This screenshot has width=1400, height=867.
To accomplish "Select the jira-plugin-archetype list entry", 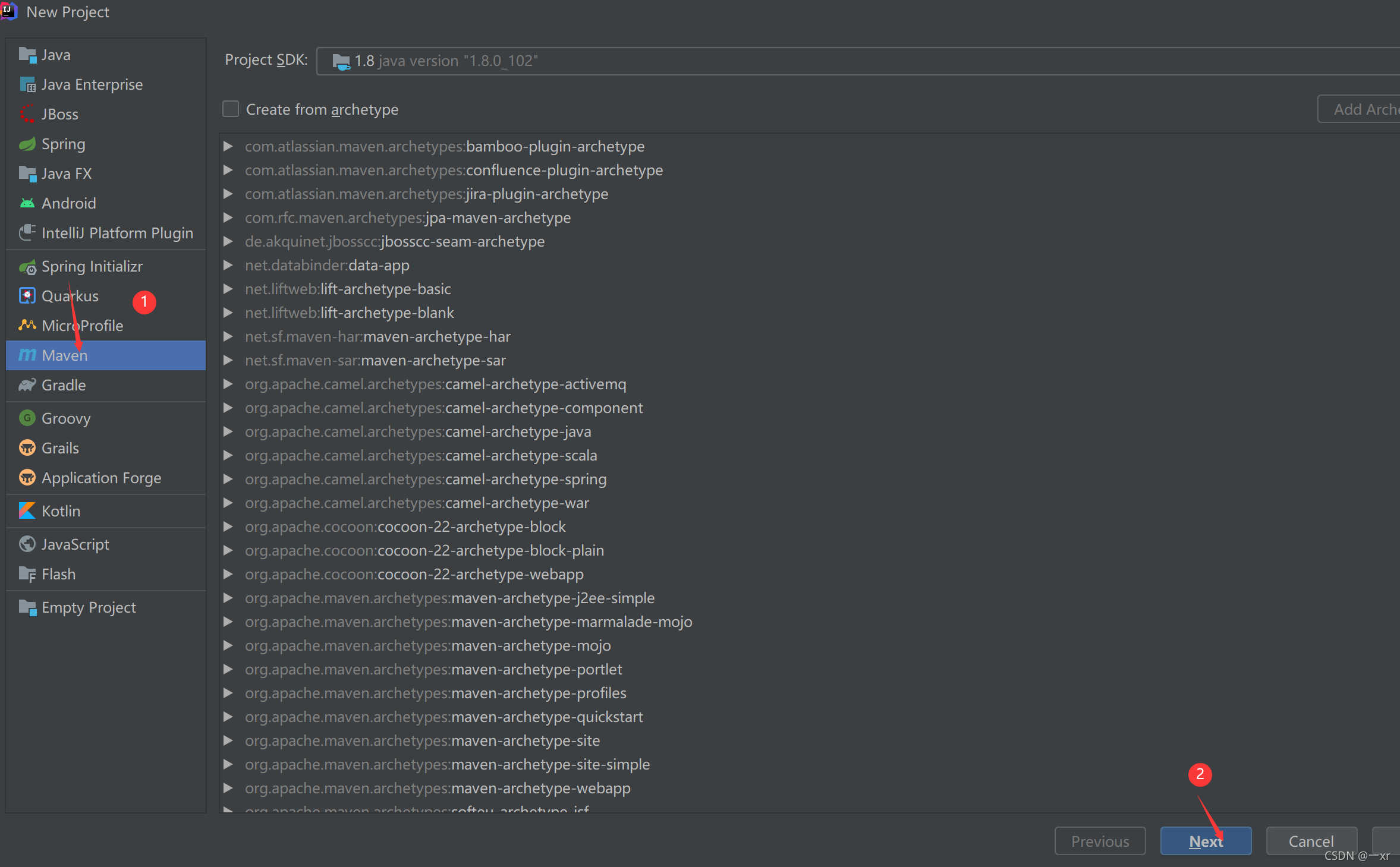I will point(426,194).
